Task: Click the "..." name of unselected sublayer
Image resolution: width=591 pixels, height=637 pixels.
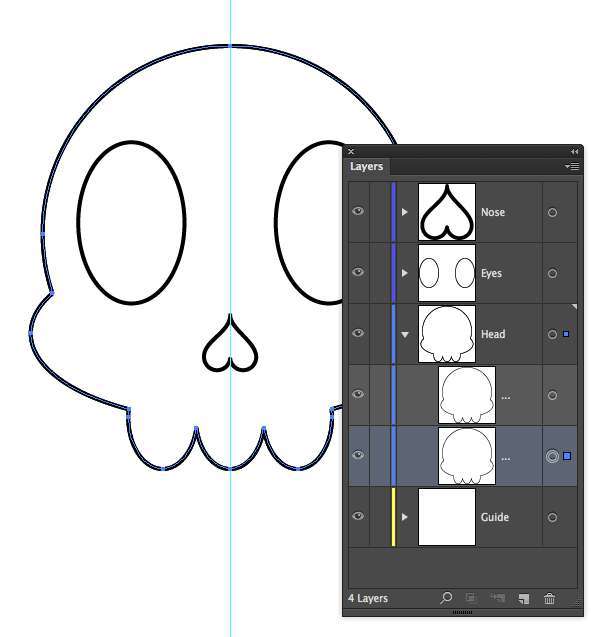Action: 506,397
